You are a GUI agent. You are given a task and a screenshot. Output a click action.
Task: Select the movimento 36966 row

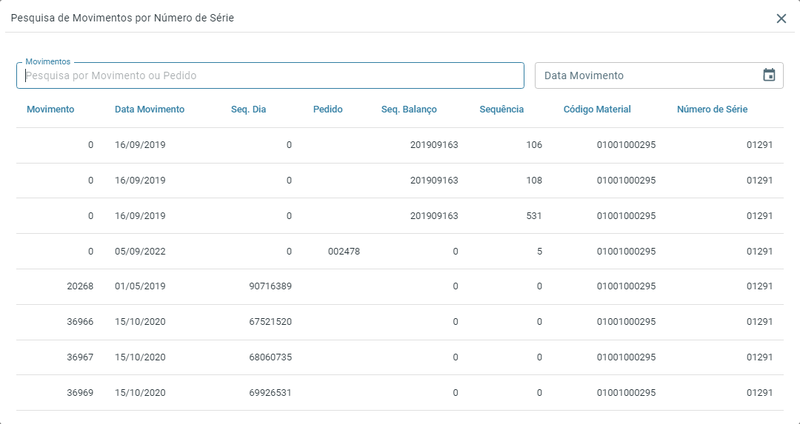pos(400,322)
